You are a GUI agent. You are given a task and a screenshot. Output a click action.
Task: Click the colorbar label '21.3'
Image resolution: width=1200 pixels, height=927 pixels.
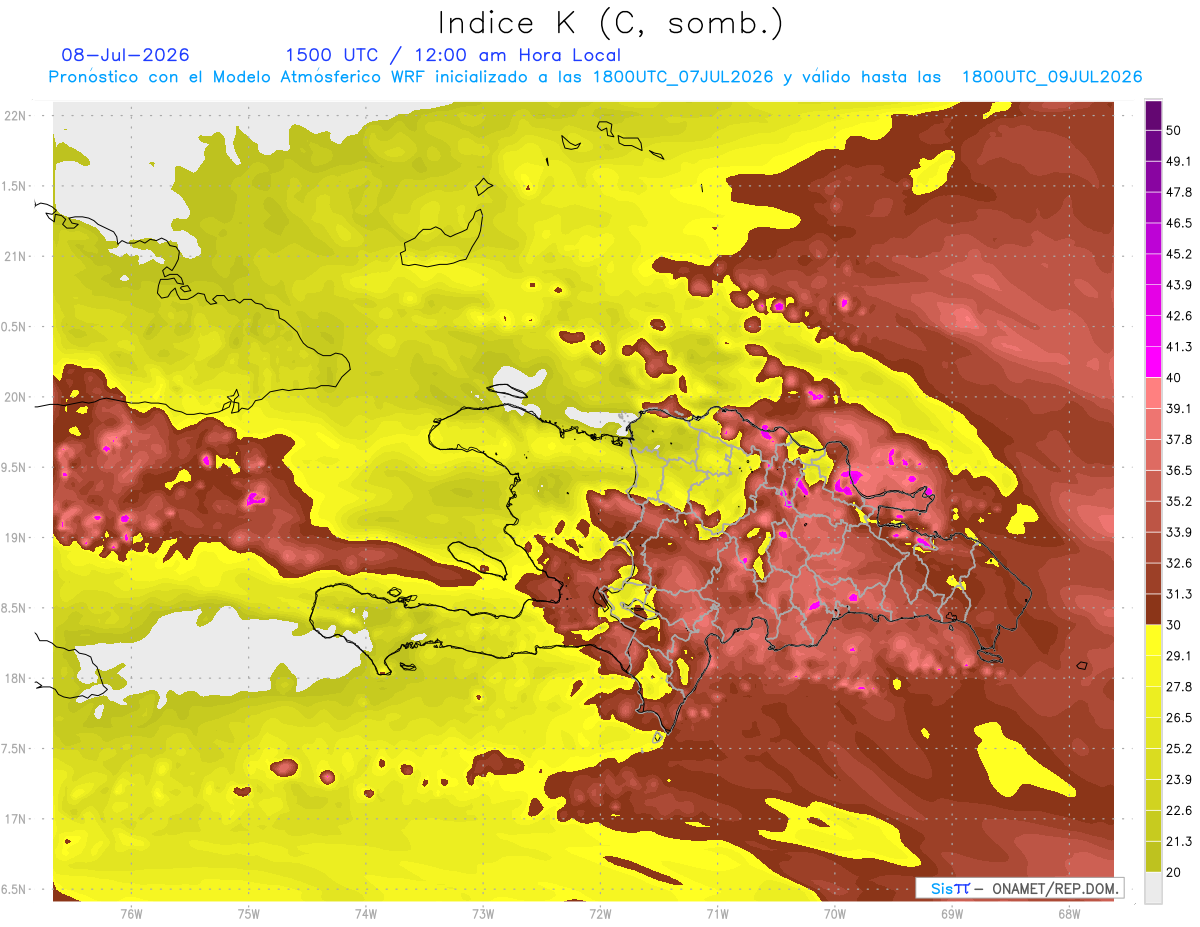click(x=1179, y=841)
